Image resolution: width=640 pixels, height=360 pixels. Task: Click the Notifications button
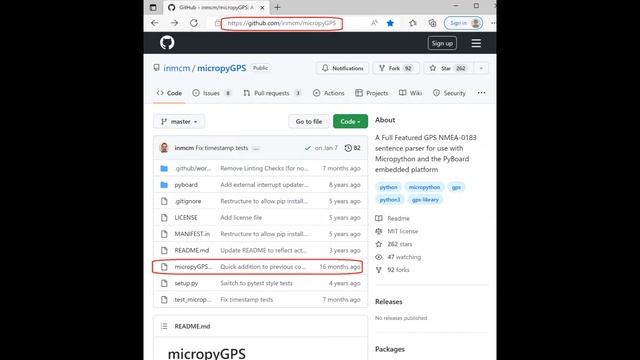click(x=342, y=68)
